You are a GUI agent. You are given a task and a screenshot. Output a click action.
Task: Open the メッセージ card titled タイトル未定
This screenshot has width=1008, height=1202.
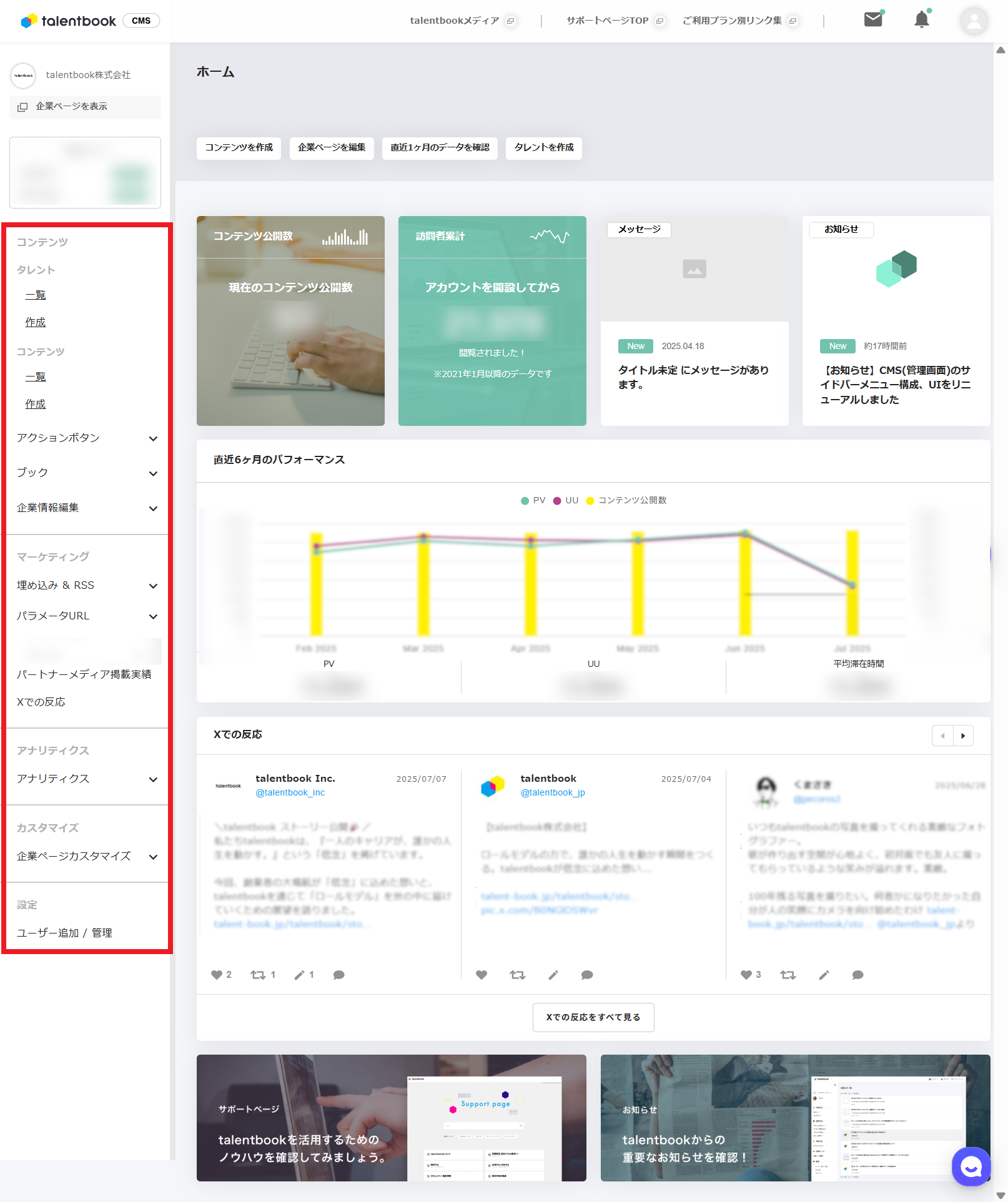[x=694, y=321]
